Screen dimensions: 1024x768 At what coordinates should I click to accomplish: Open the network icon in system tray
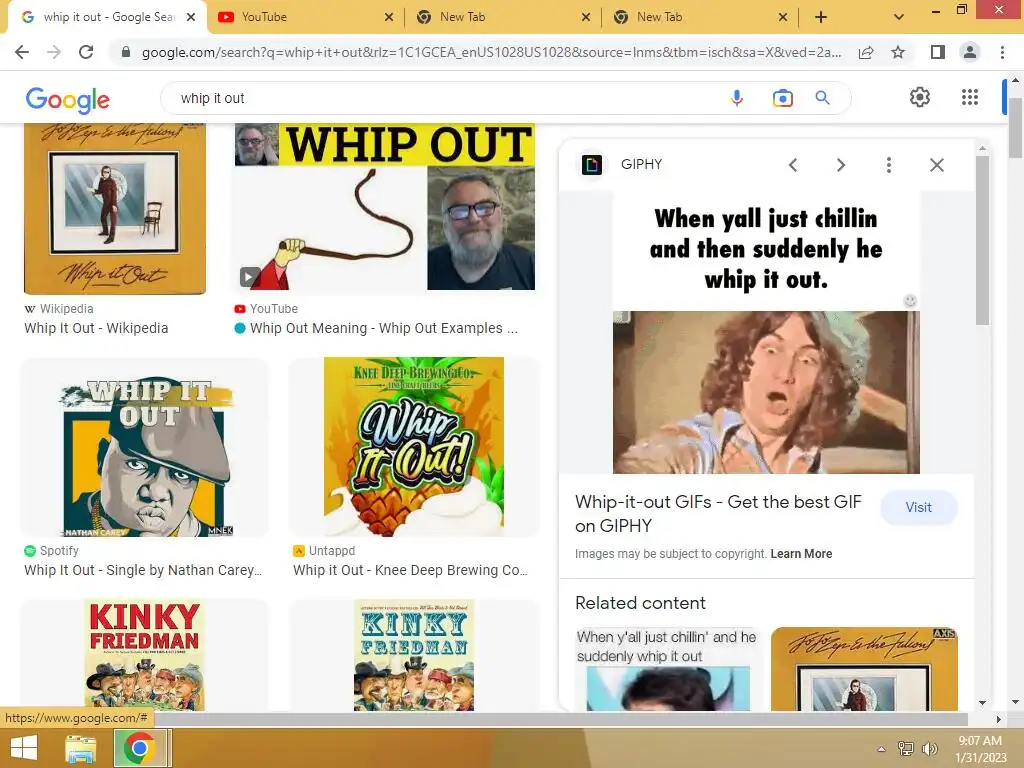(906, 748)
